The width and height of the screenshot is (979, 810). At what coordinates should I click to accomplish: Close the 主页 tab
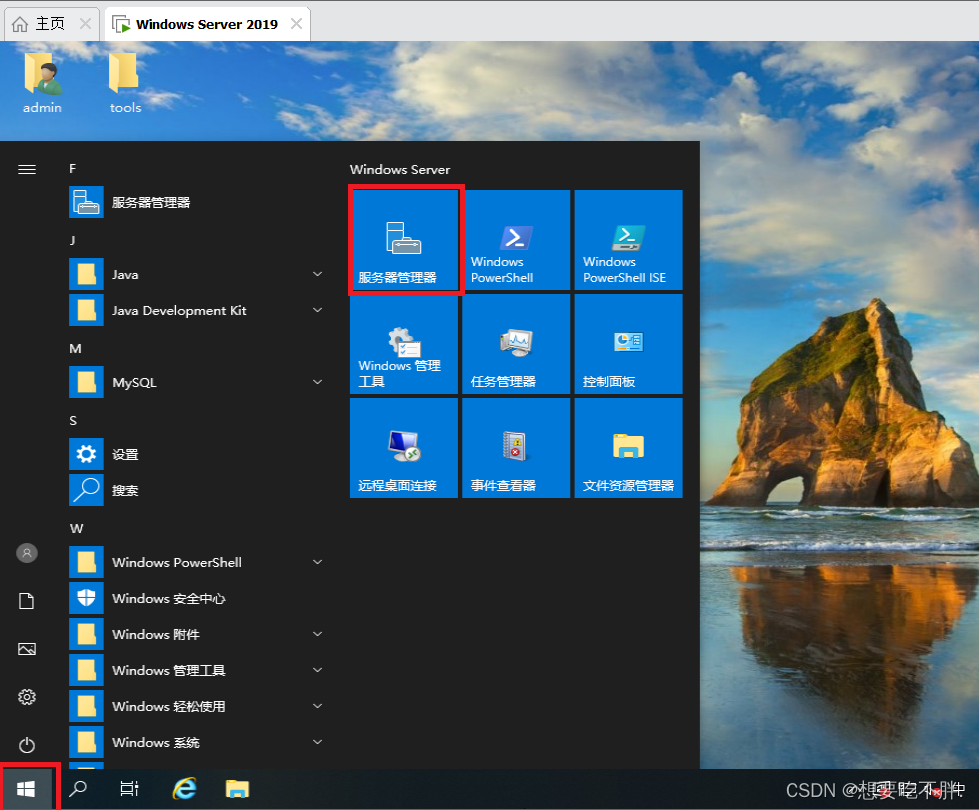[x=86, y=24]
